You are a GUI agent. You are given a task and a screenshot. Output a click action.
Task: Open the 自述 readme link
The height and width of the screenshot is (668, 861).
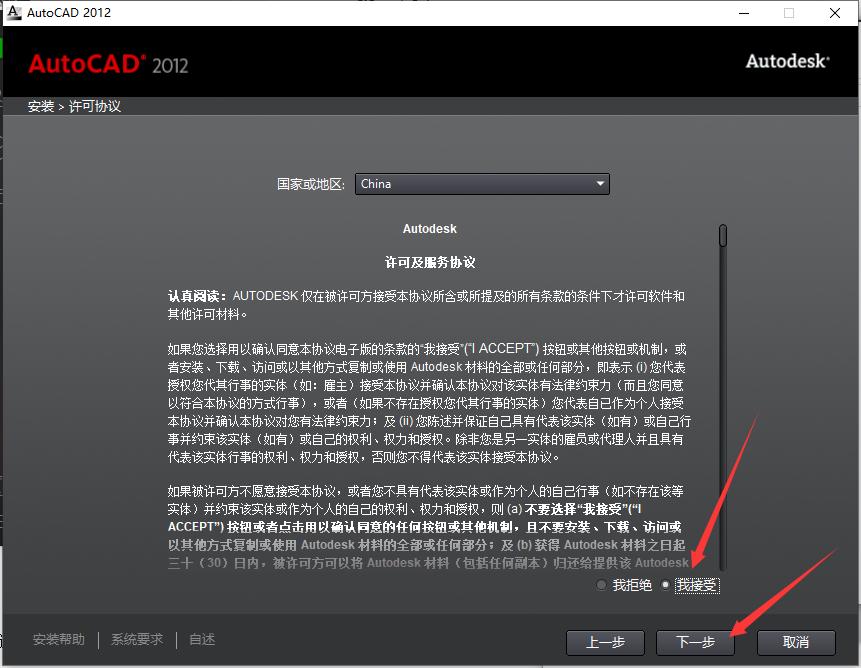tap(200, 639)
